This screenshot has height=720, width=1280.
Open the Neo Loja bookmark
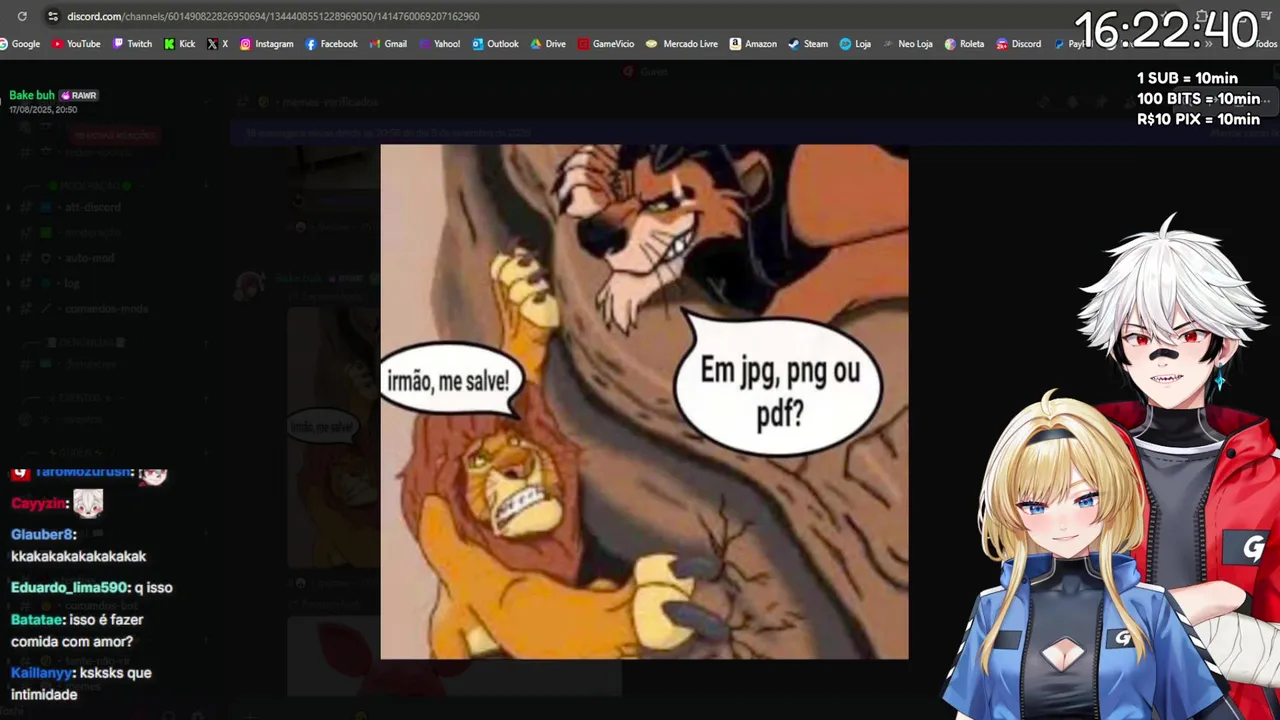coord(907,44)
